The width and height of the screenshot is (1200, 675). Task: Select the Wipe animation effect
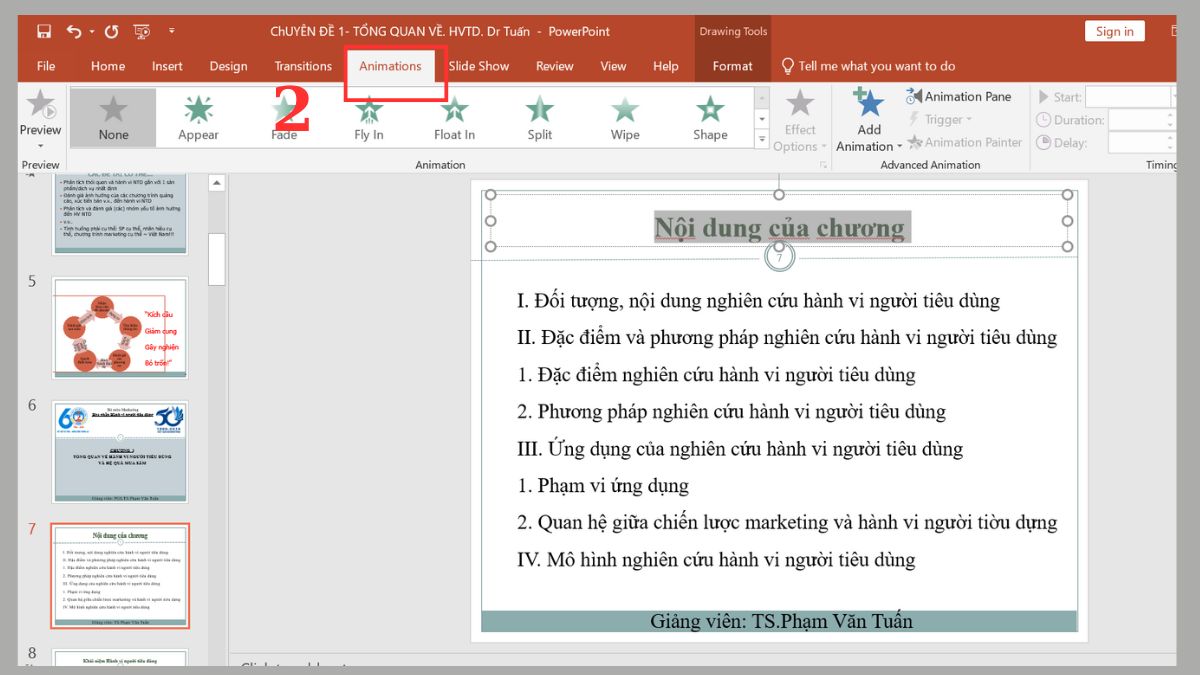click(x=623, y=115)
